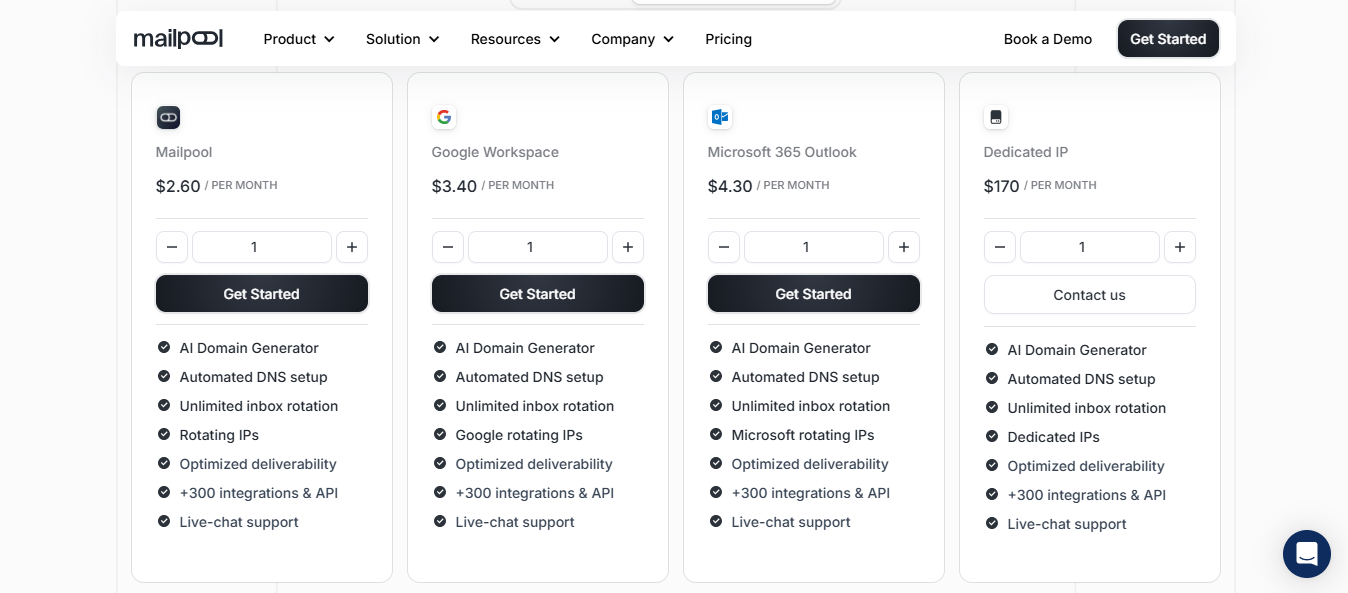Open the Resources dropdown
Viewport: 1348px width, 593px height.
[x=515, y=39]
